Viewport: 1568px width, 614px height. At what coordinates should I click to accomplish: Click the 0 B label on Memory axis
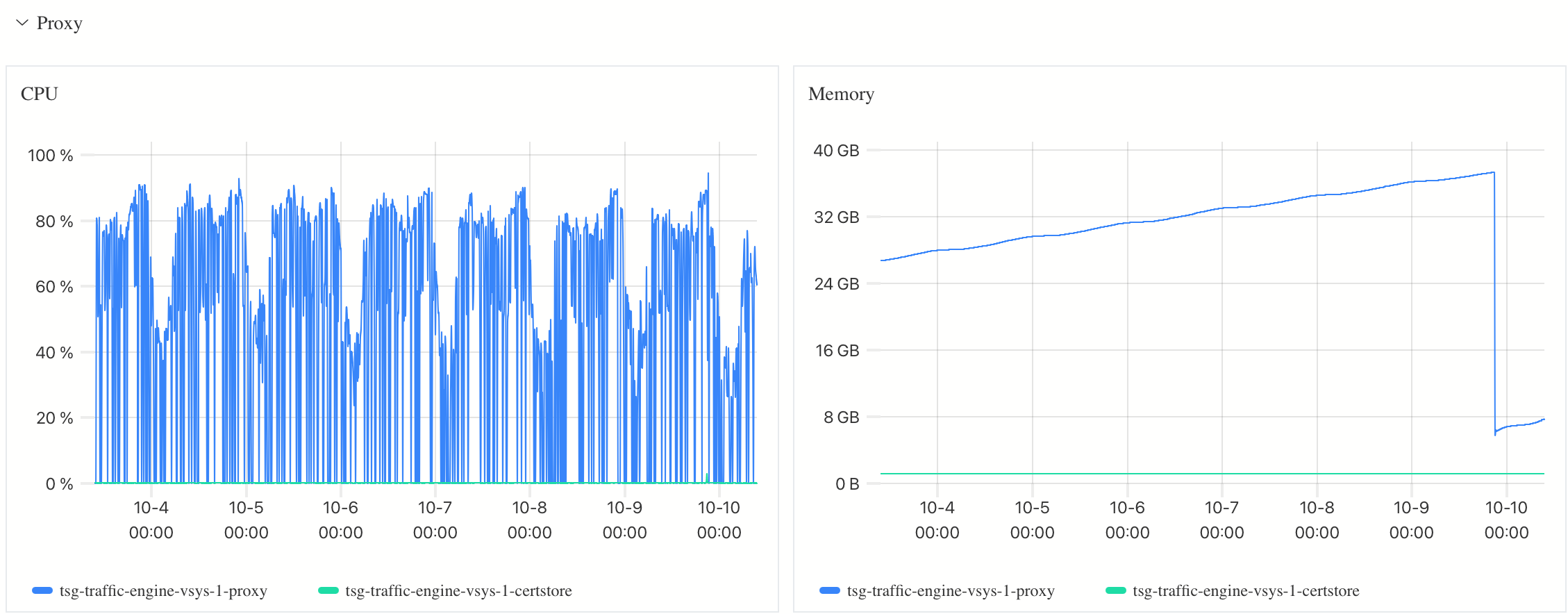846,484
